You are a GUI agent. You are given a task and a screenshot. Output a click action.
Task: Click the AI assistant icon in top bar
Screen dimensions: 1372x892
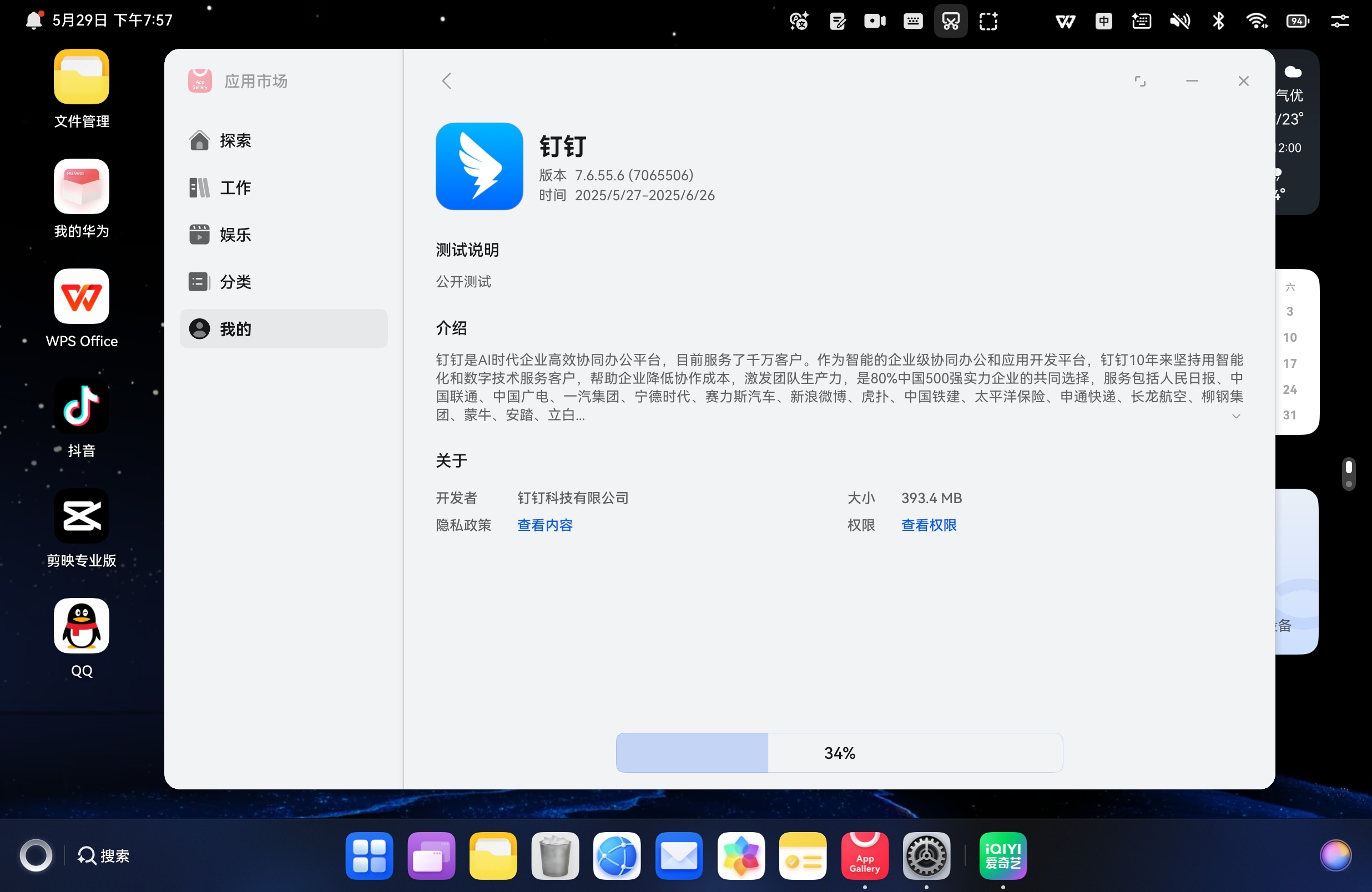point(799,21)
